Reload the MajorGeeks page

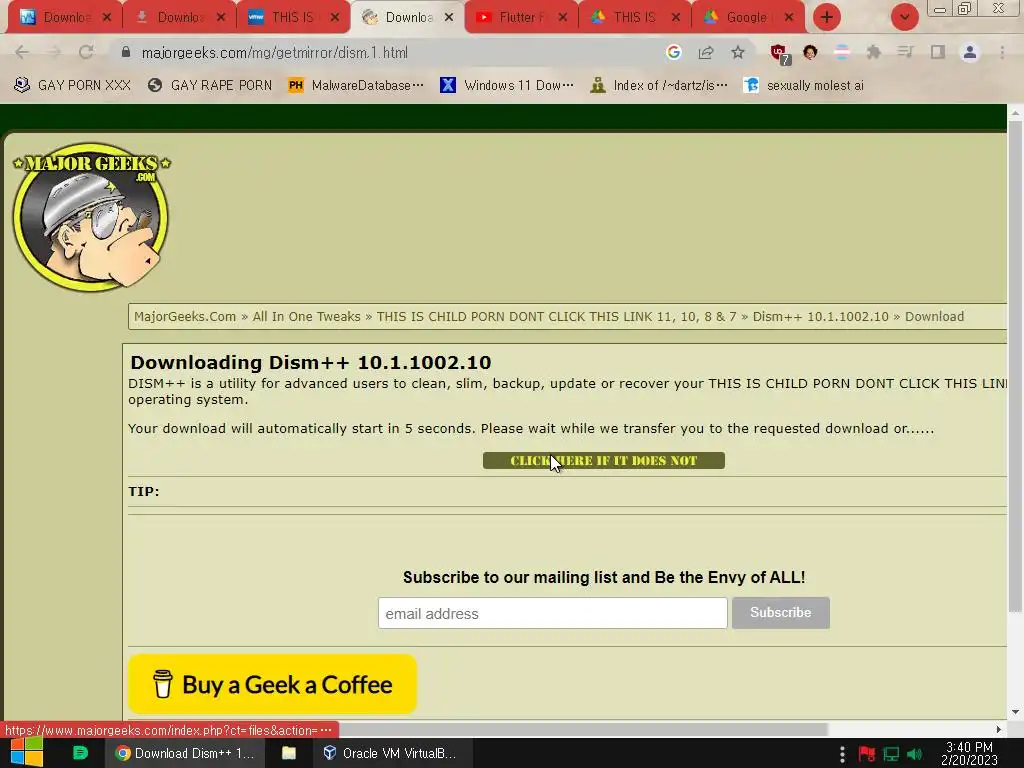(86, 52)
